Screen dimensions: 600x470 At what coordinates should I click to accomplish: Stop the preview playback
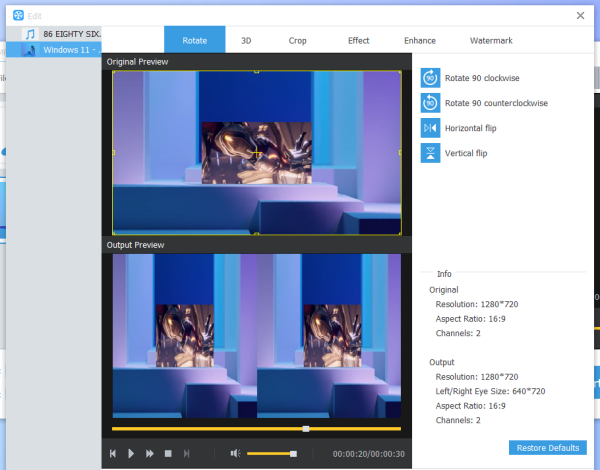[x=168, y=454]
